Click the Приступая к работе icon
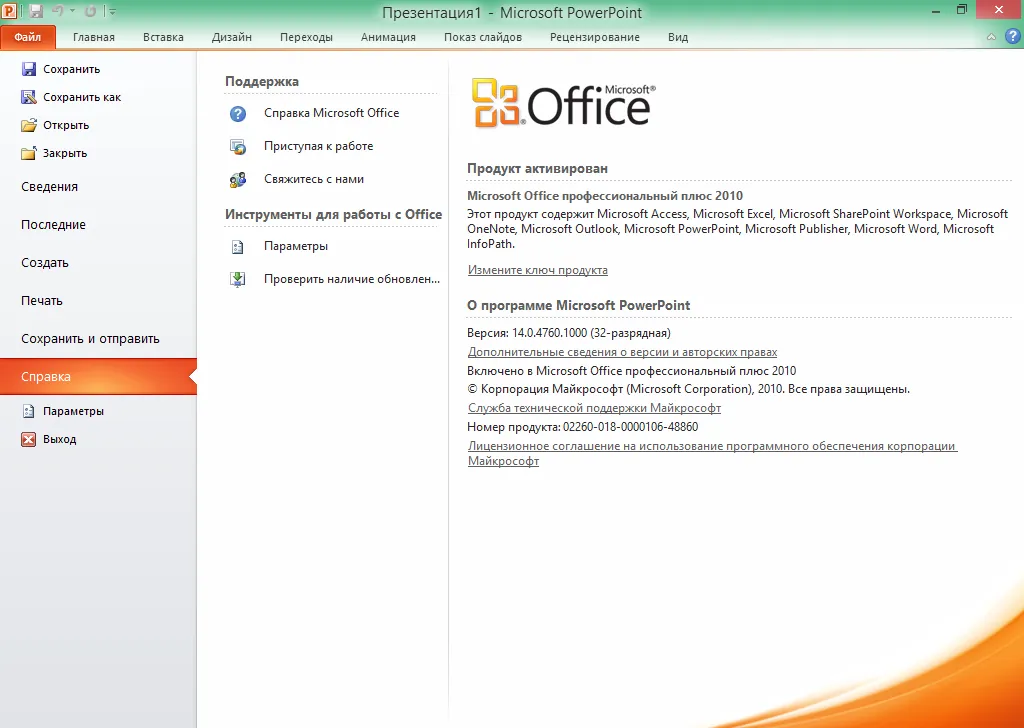The height and width of the screenshot is (728, 1024). [238, 146]
